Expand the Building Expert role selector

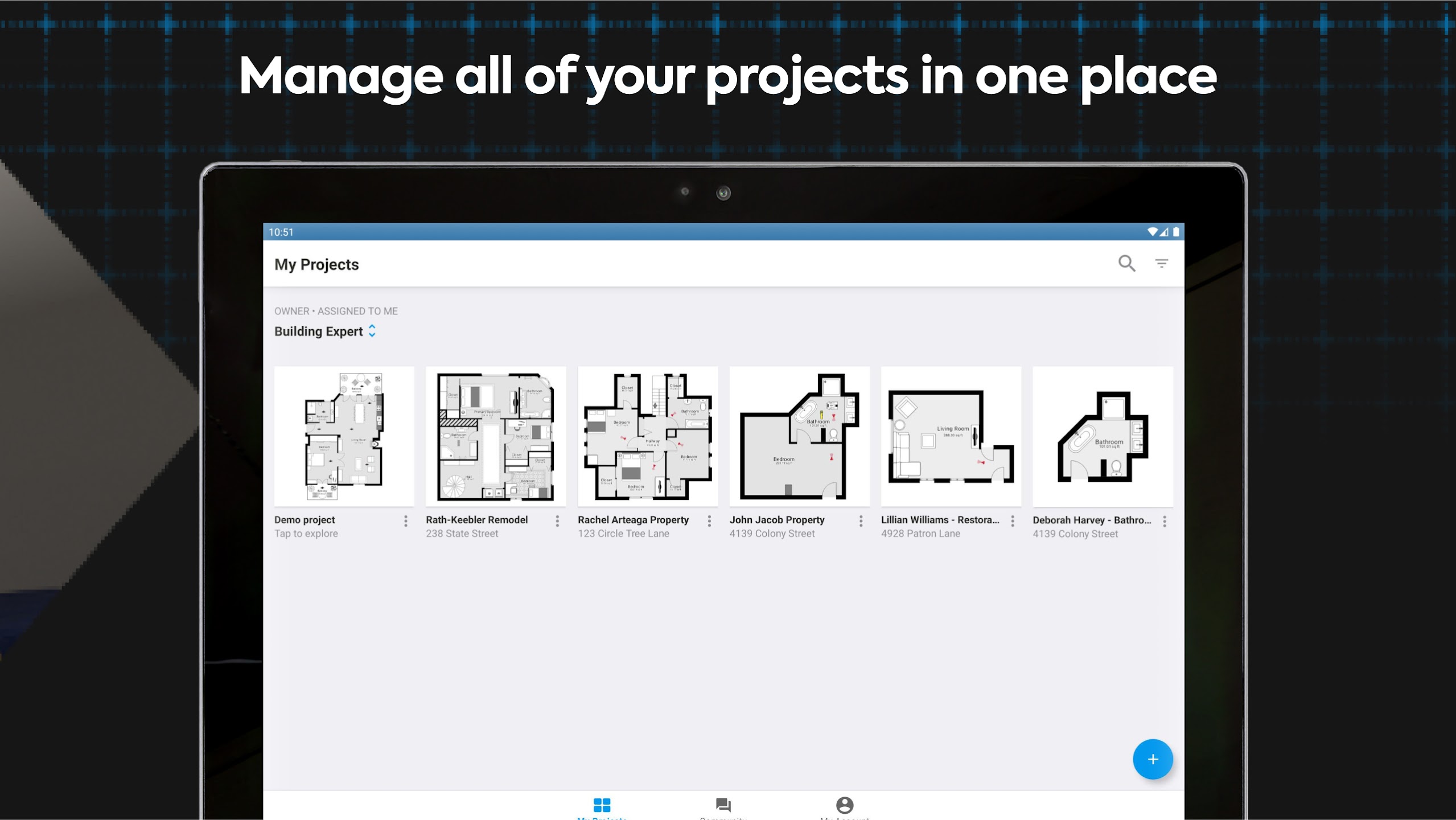pyautogui.click(x=376, y=331)
